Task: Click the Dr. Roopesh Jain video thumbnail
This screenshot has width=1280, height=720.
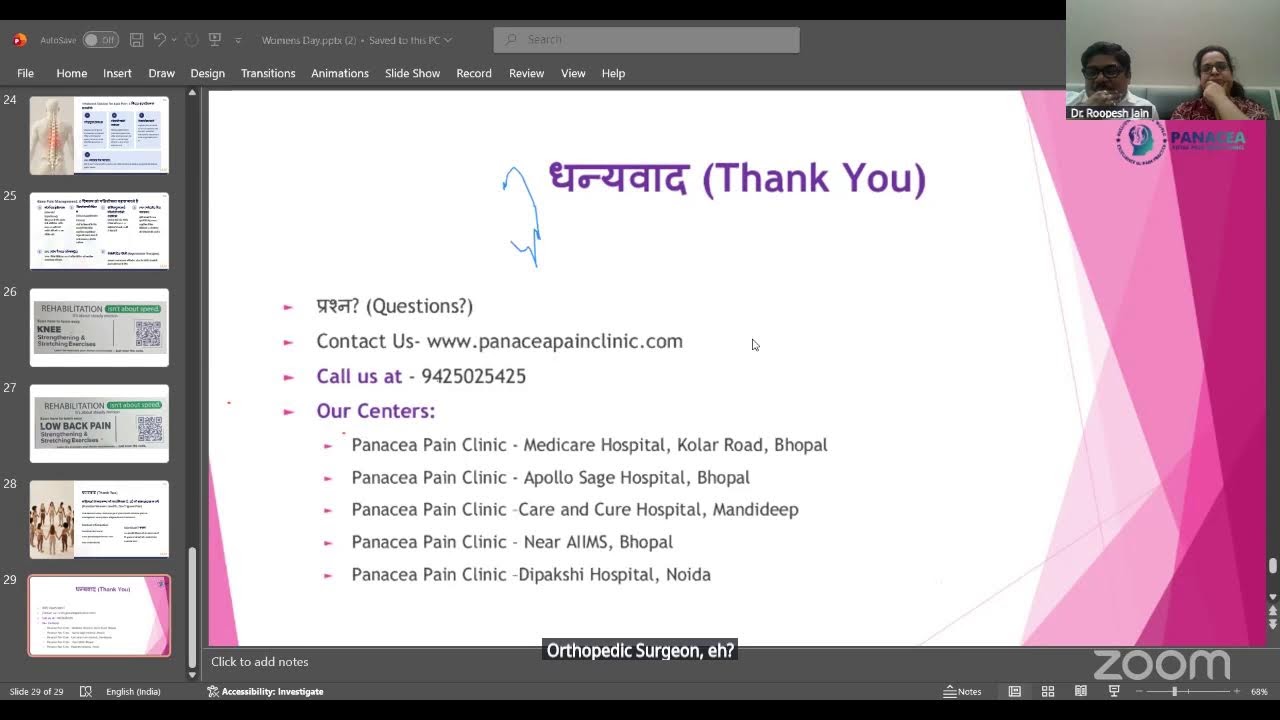Action: [1173, 60]
